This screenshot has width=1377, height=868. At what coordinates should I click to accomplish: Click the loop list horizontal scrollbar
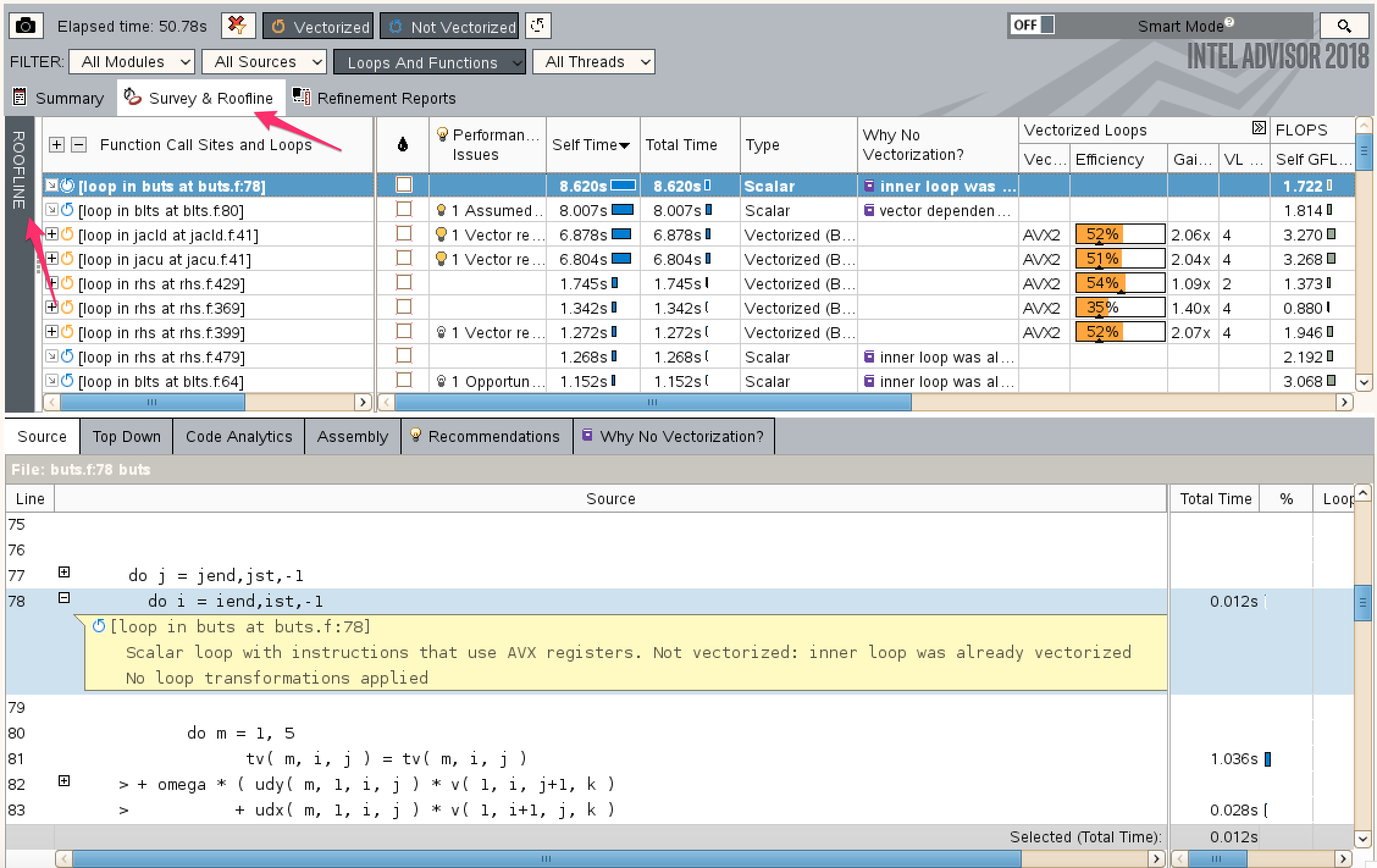tap(153, 402)
